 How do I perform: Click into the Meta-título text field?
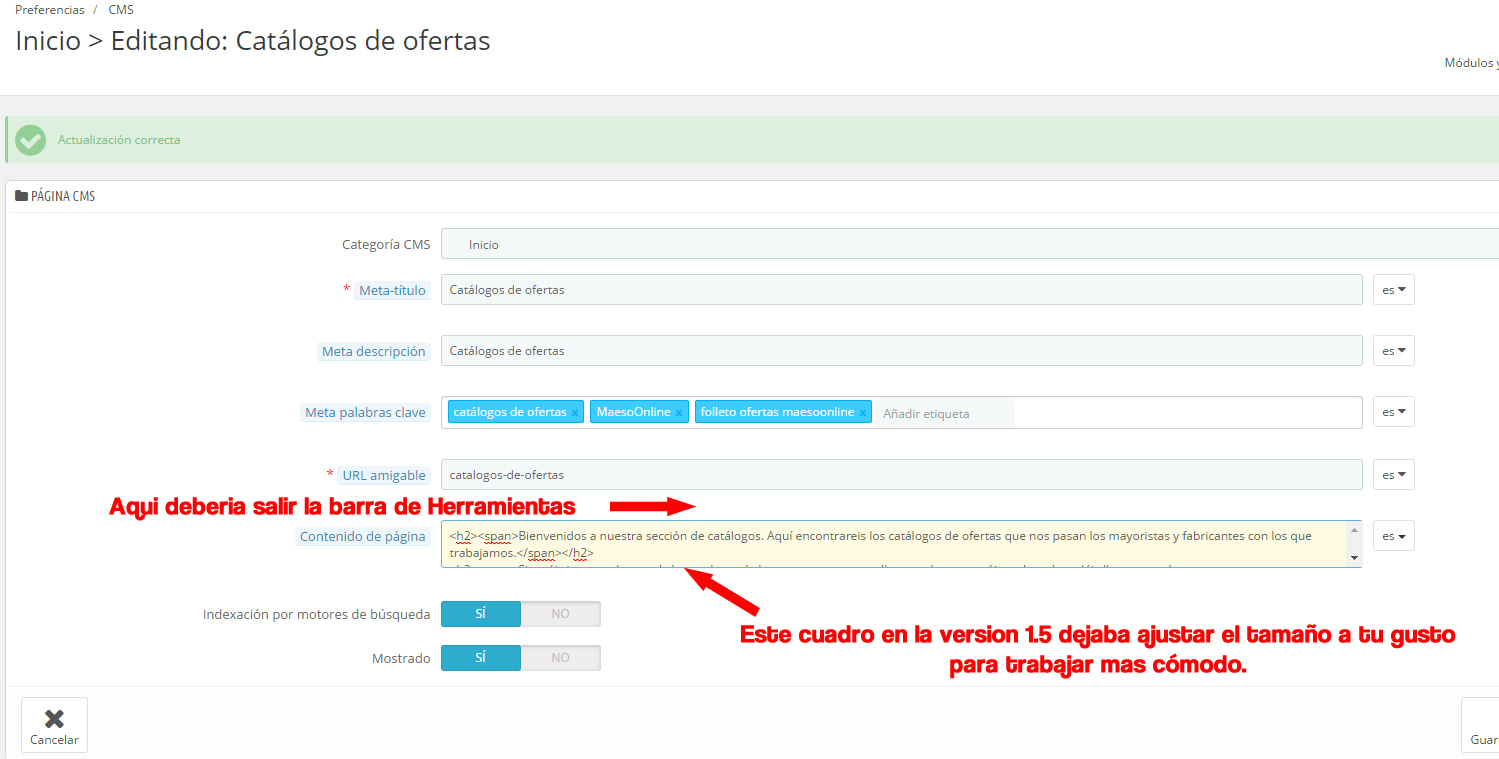point(901,290)
